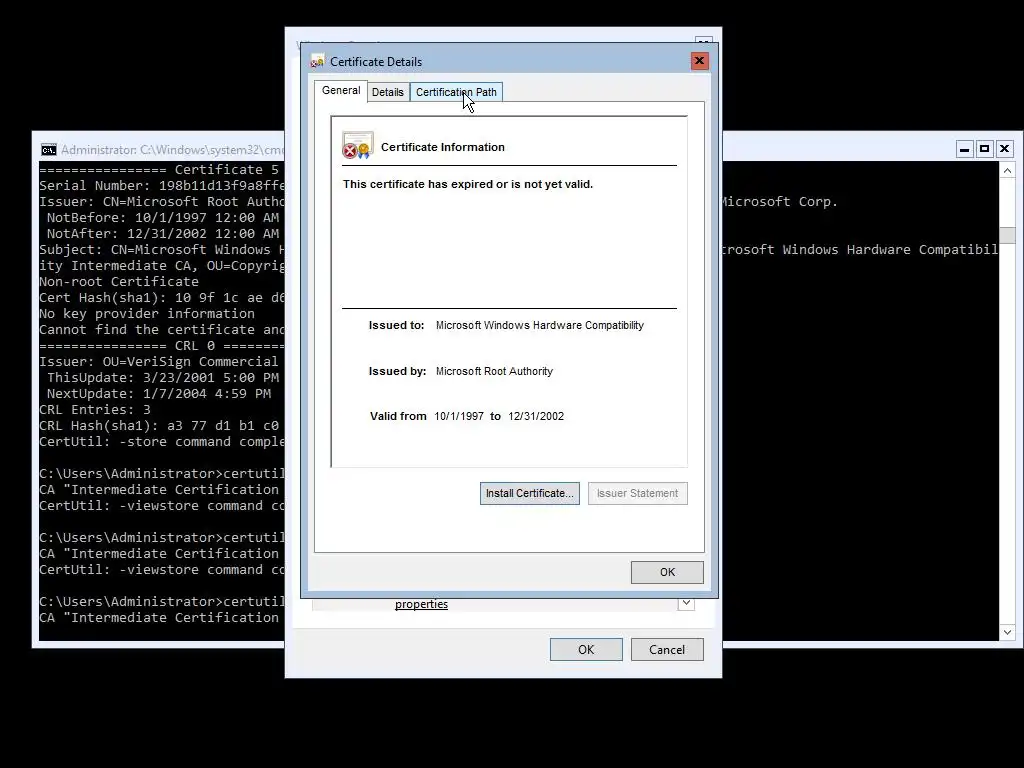Click Cancel in the rear selection dialog
1024x768 pixels.
(x=667, y=649)
